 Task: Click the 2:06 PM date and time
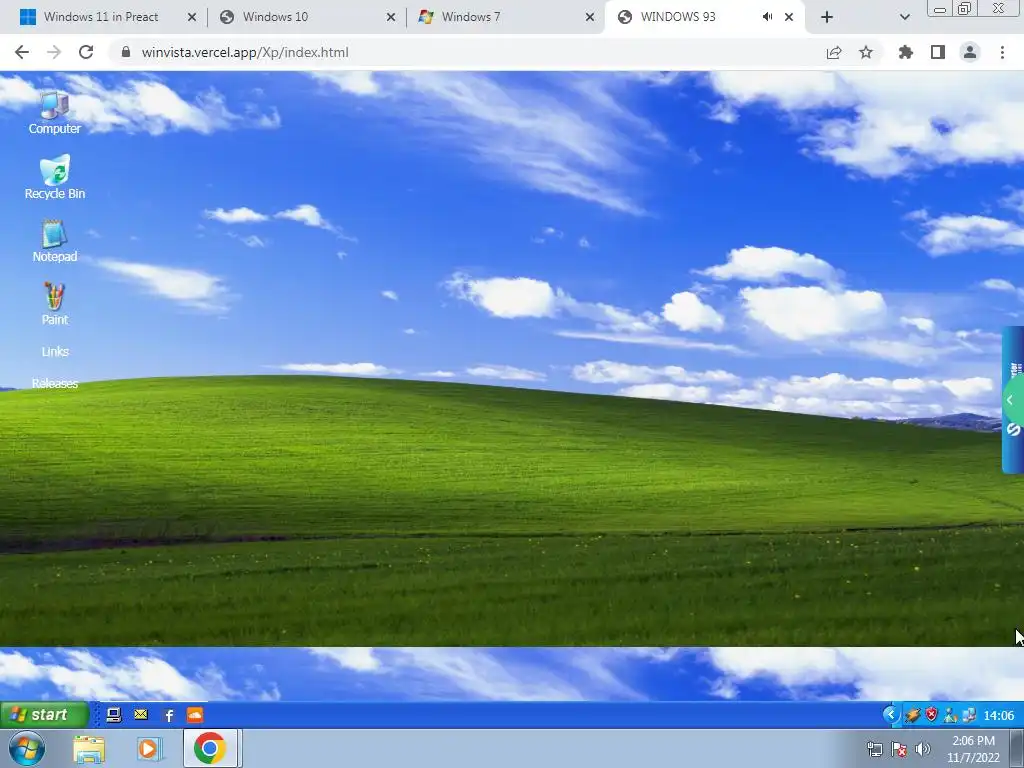tap(973, 749)
